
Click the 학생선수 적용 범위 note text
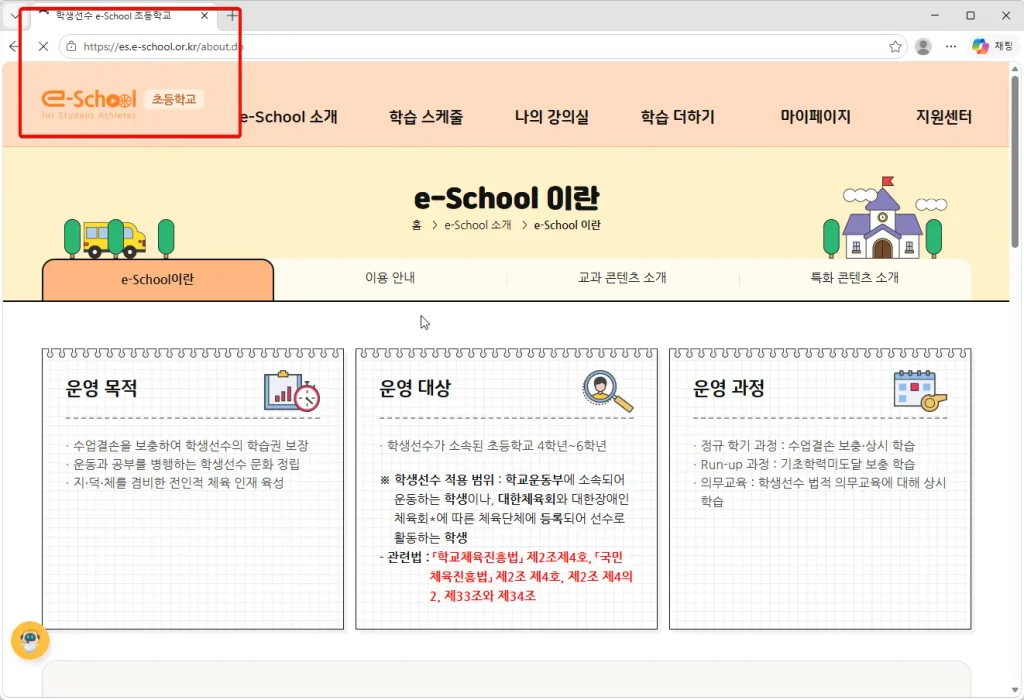point(505,509)
